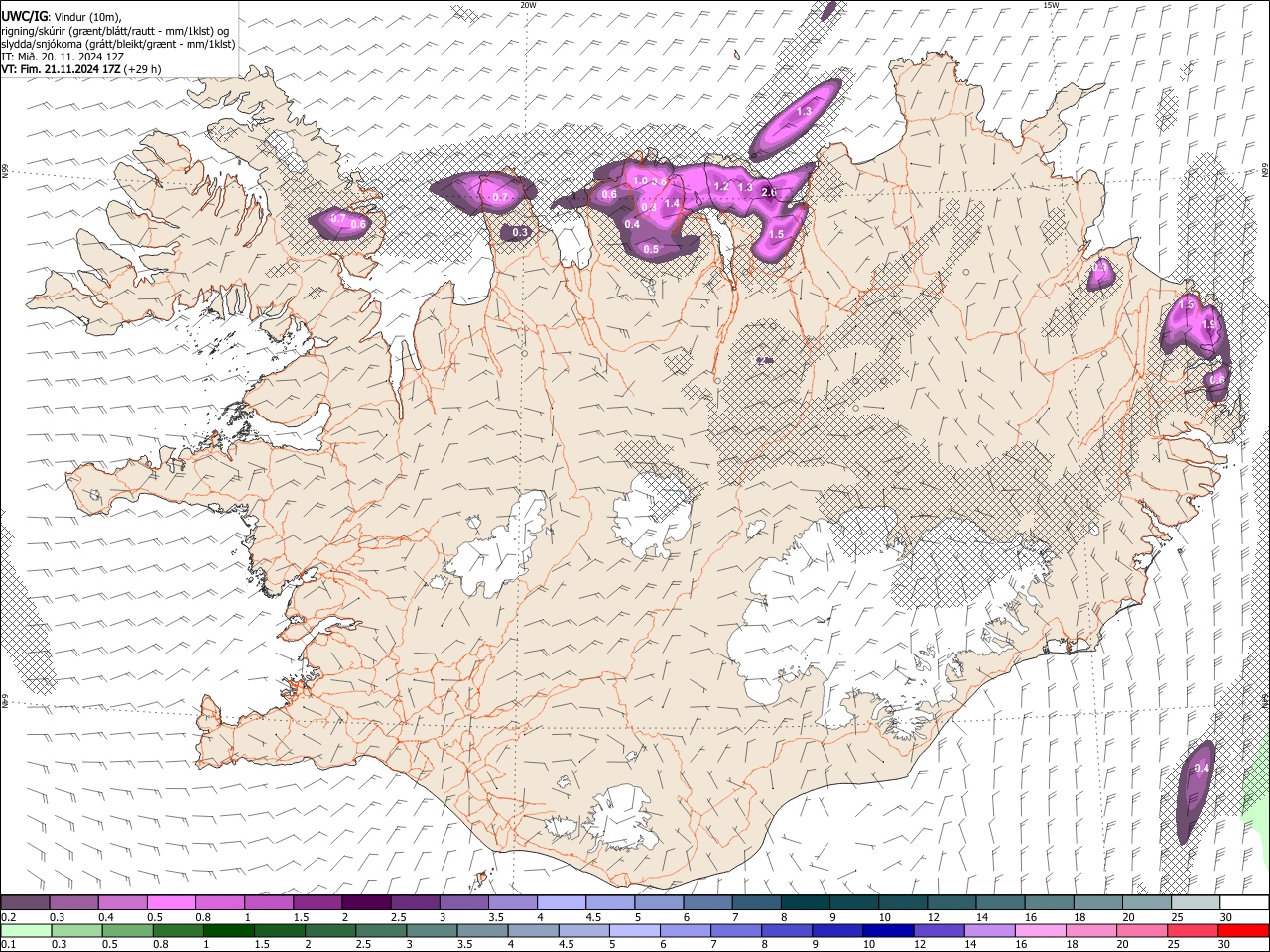
Task: Pick the dark teal 8 swatch in the snowfall scale
Action: pos(805,903)
